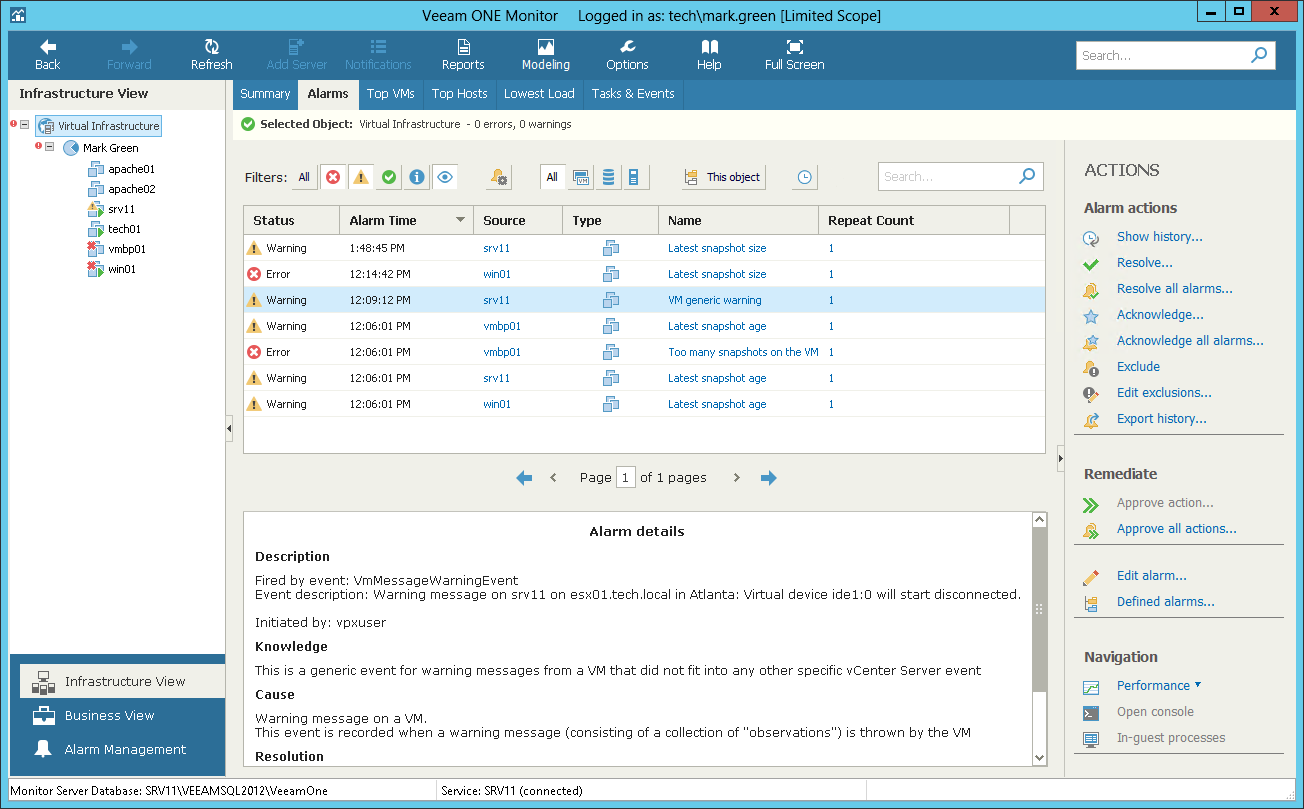Switch to Full Screen mode
The height and width of the screenshot is (809, 1304).
795,55
